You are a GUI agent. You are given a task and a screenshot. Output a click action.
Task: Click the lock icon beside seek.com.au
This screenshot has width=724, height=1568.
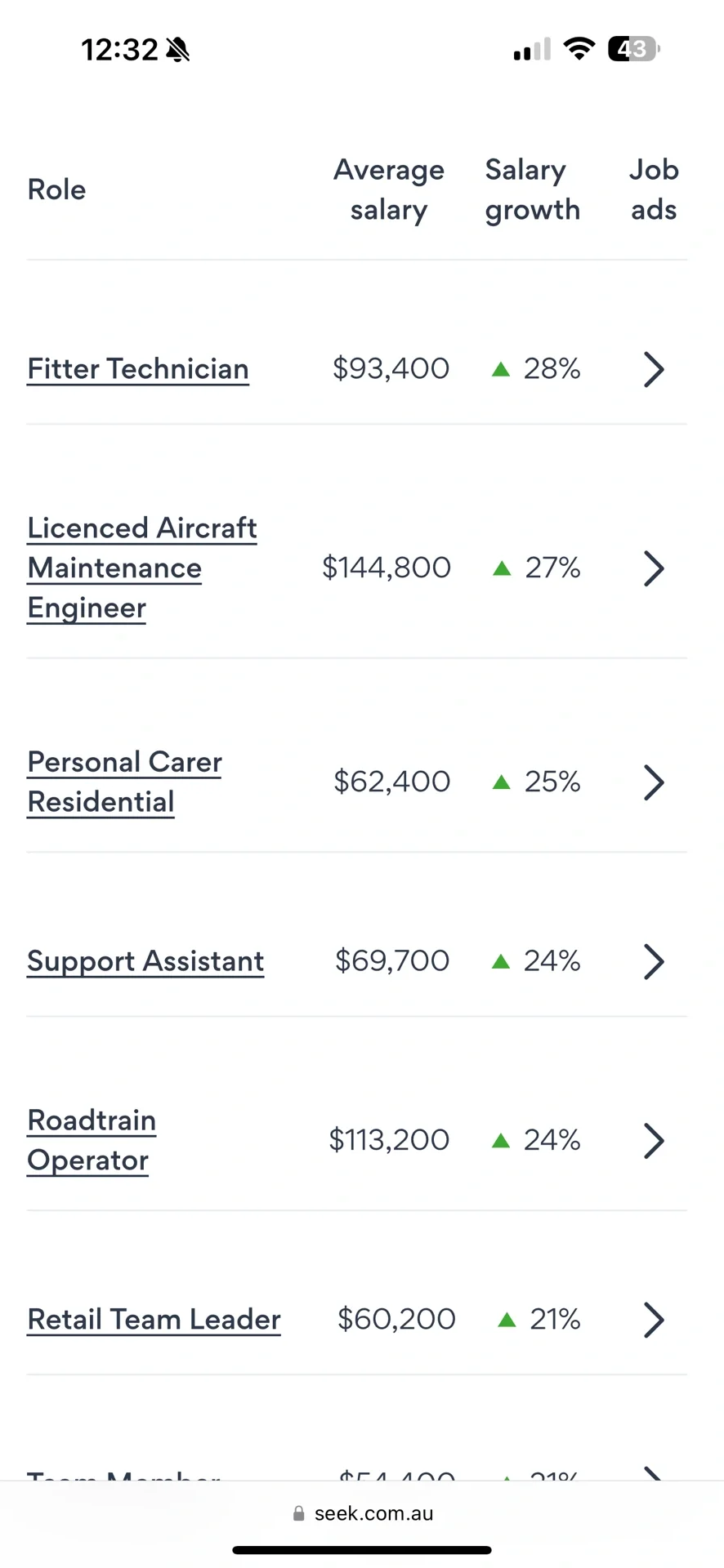(298, 1513)
